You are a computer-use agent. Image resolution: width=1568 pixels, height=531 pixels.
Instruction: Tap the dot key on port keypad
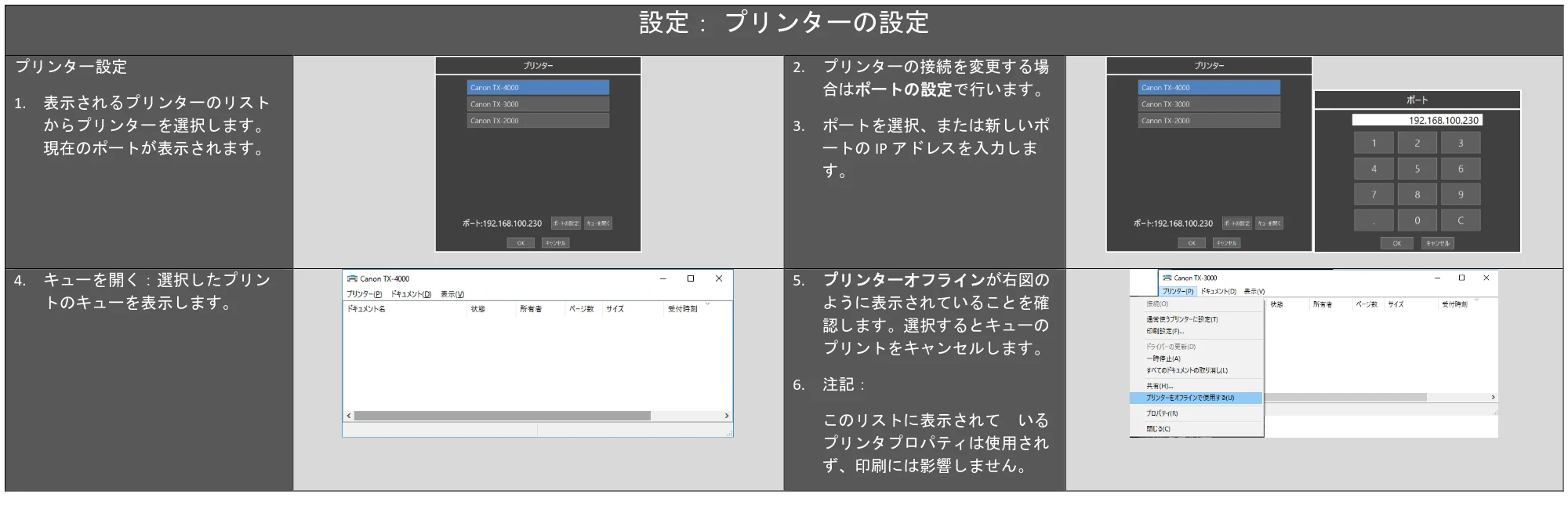[1374, 220]
